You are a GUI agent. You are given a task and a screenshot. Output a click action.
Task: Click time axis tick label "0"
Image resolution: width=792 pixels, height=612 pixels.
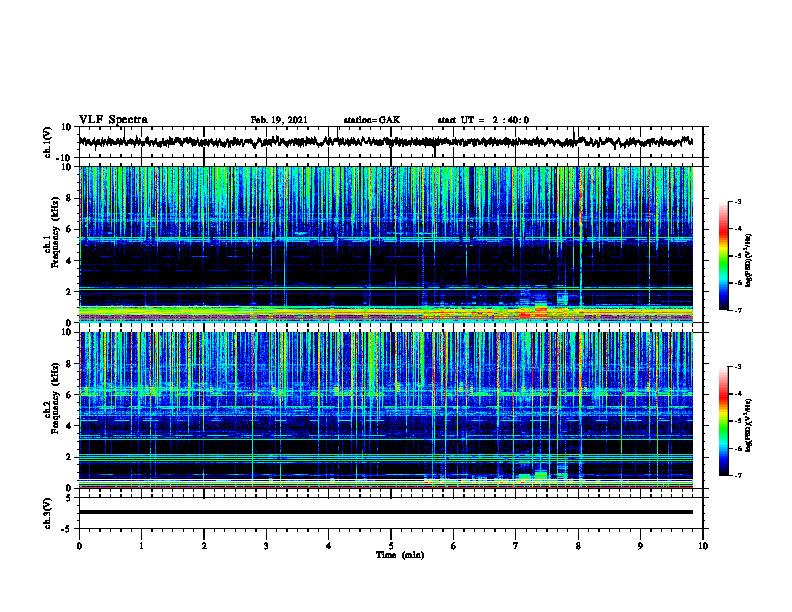(x=79, y=546)
